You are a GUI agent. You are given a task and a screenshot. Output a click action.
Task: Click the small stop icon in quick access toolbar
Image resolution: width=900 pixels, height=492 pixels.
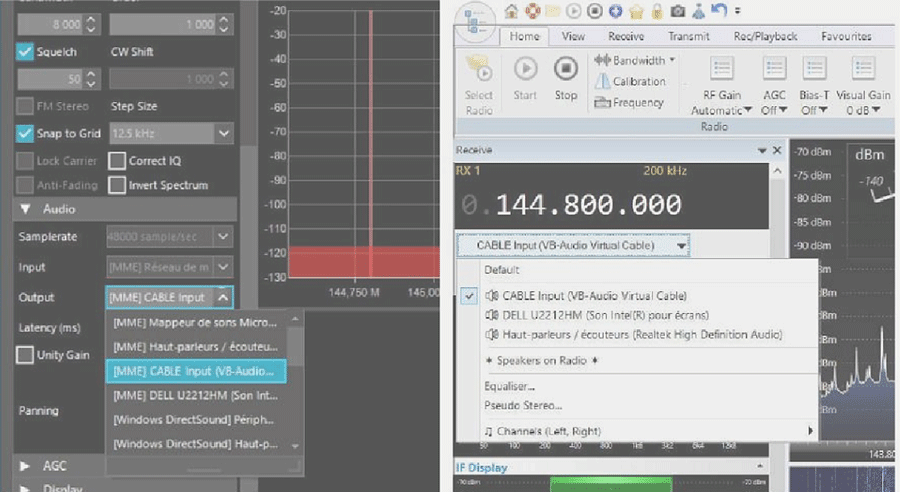click(x=595, y=11)
